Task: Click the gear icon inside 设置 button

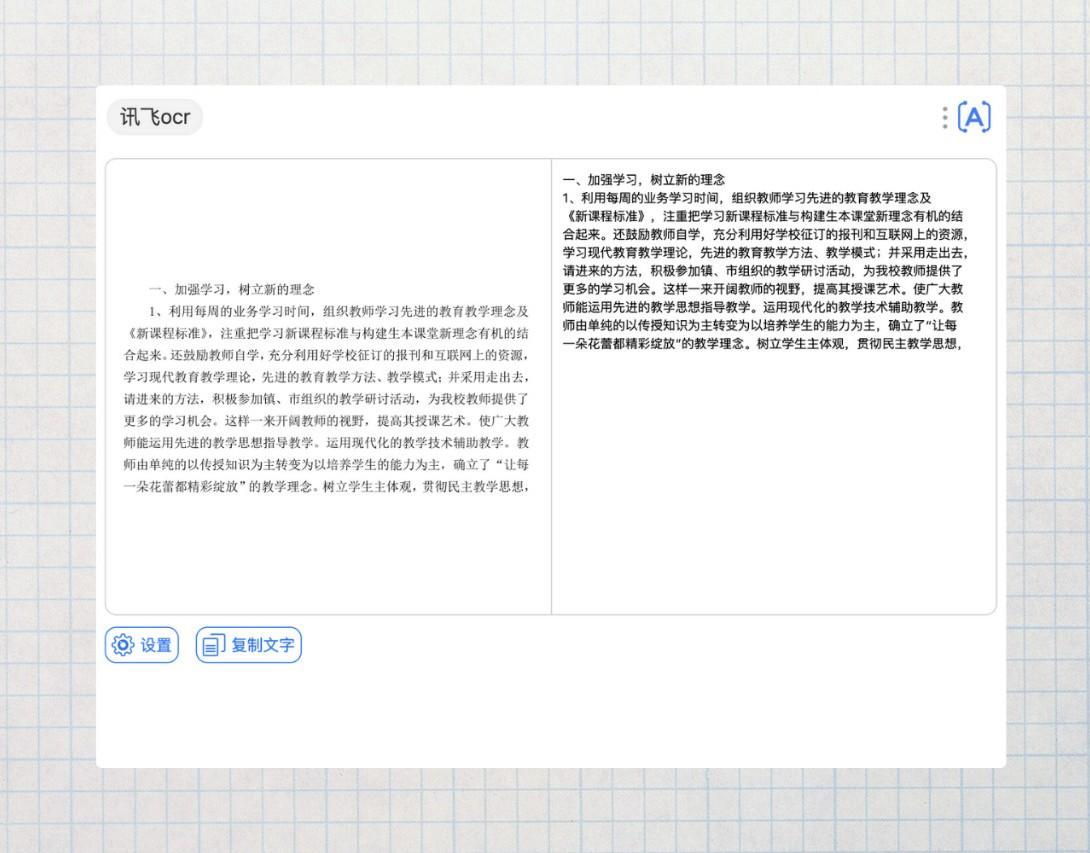Action: pyautogui.click(x=122, y=645)
